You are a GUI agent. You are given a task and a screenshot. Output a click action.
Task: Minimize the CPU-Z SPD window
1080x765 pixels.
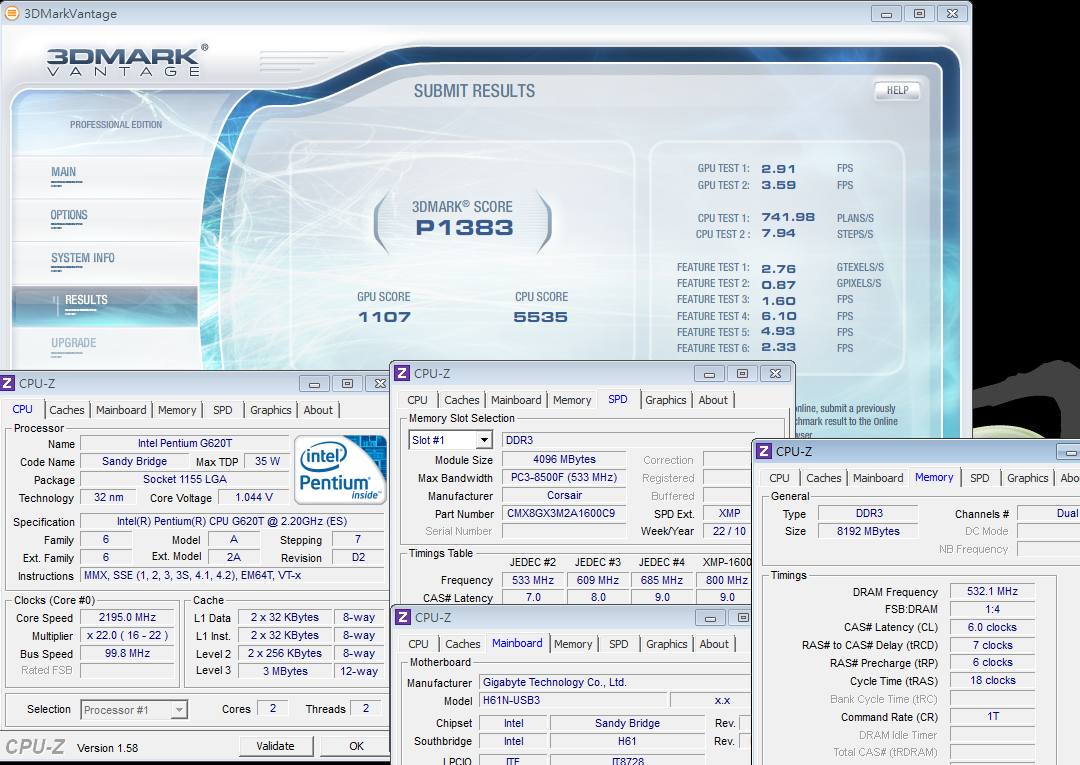pos(708,374)
